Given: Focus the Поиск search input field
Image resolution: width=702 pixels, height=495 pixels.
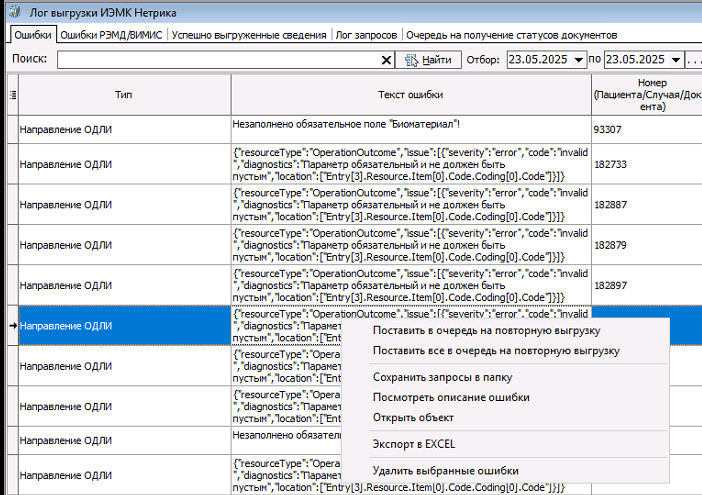Looking at the screenshot, I should (x=218, y=60).
